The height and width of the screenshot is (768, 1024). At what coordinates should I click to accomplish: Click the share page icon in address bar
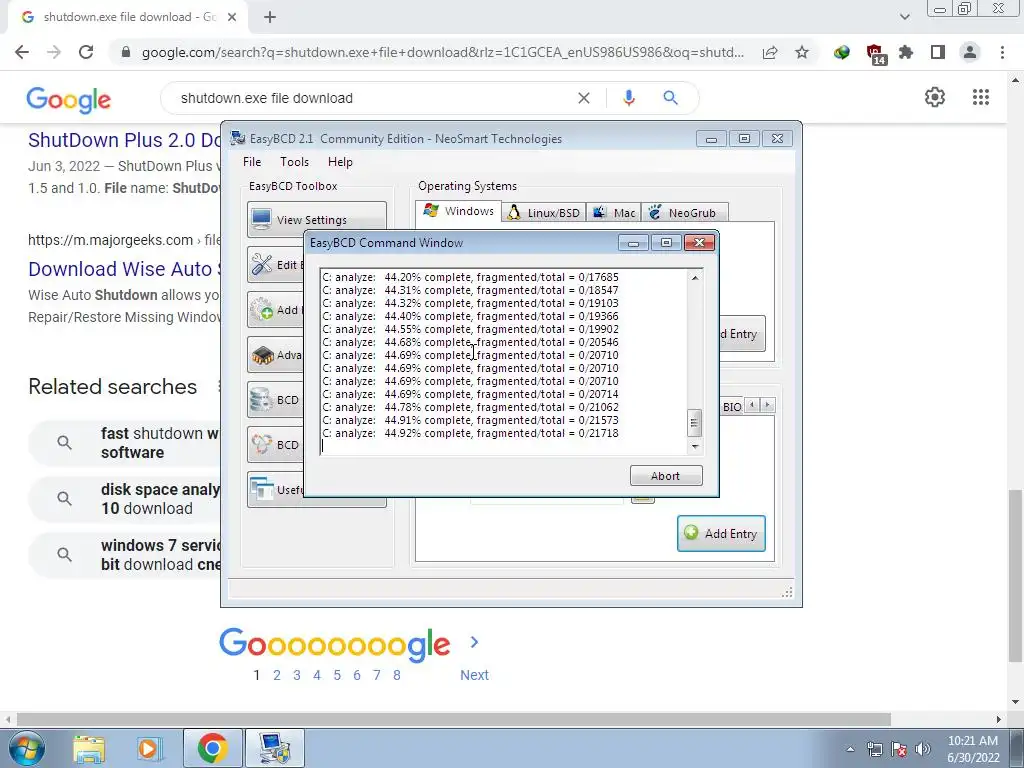tap(770, 52)
